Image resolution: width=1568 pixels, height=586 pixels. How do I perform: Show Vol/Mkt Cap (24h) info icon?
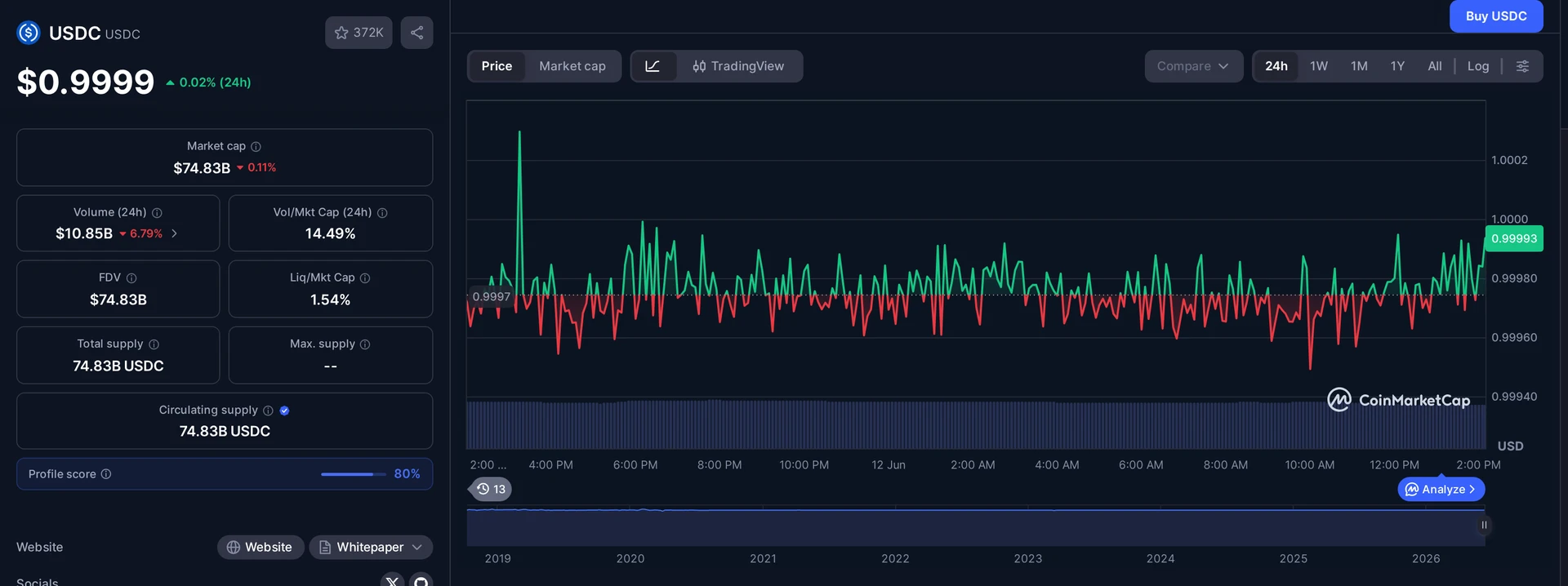(382, 212)
